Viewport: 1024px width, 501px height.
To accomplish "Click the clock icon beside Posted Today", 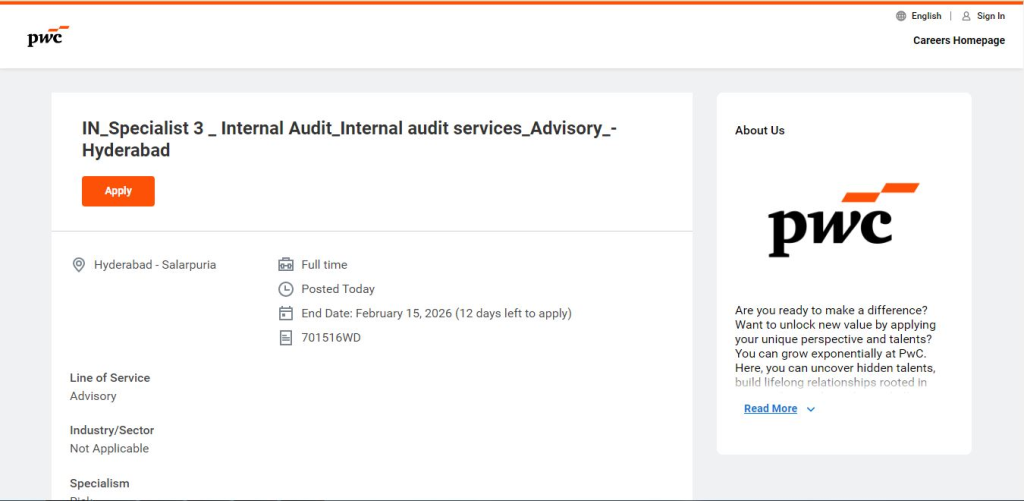I will [285, 289].
